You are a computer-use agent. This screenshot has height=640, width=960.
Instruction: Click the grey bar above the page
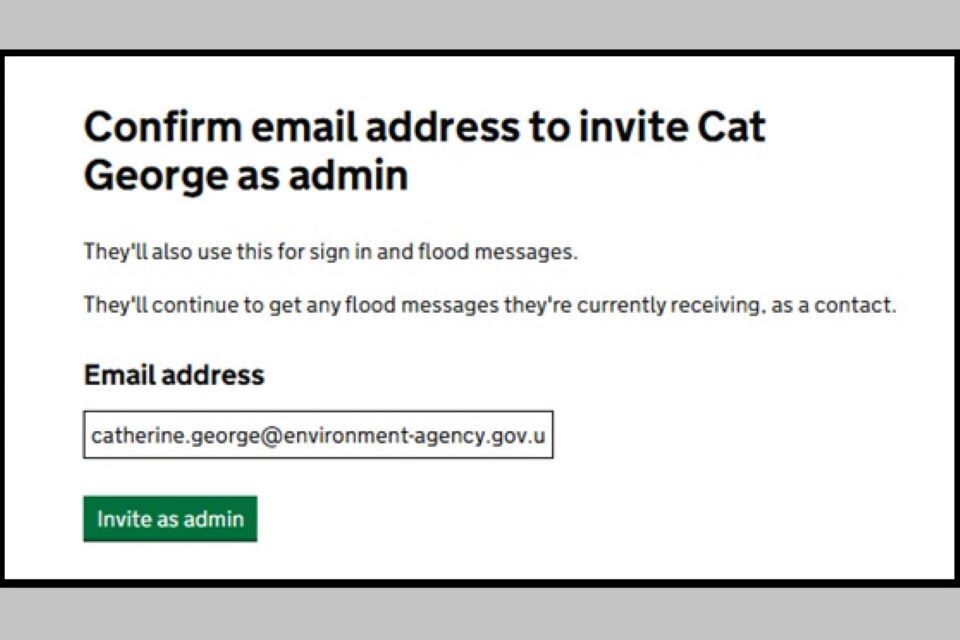pyautogui.click(x=480, y=24)
